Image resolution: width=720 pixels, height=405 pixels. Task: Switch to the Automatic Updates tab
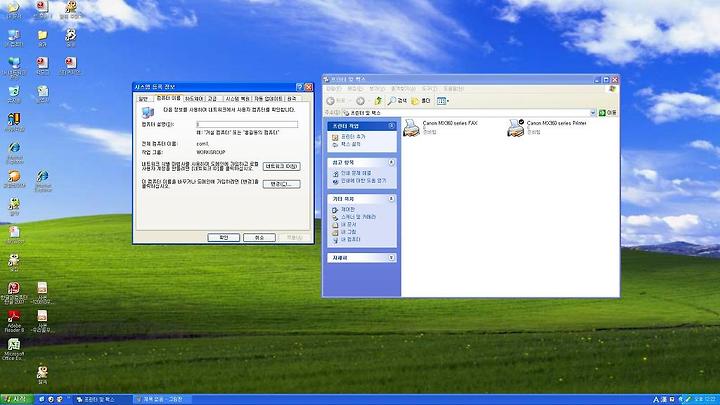point(269,99)
